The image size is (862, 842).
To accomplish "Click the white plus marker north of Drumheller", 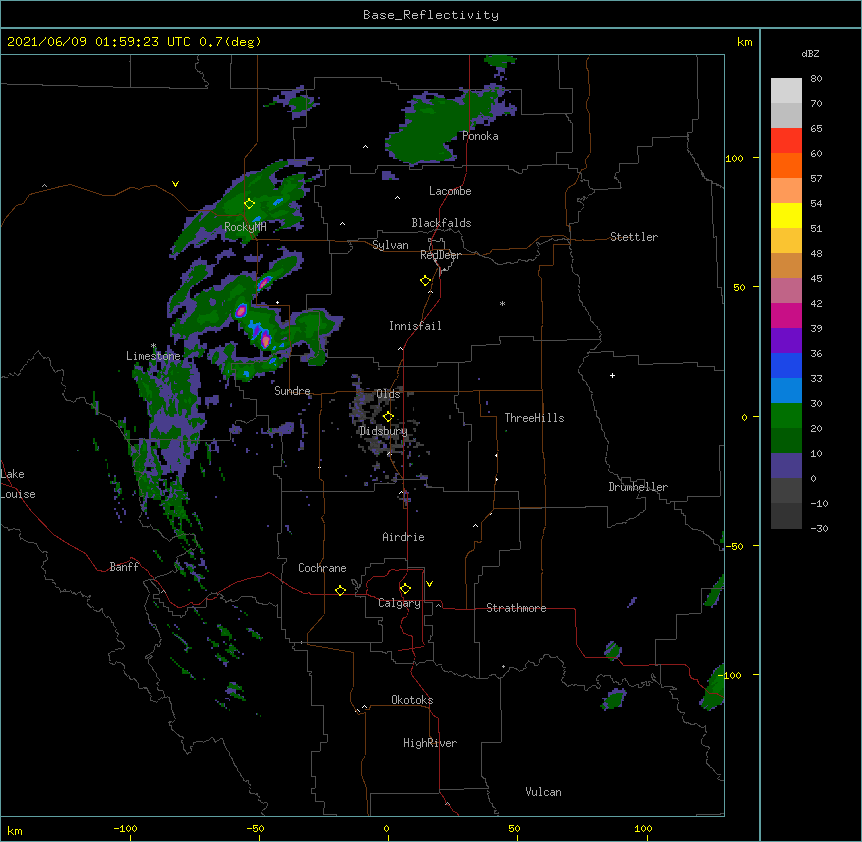I will click(x=612, y=375).
